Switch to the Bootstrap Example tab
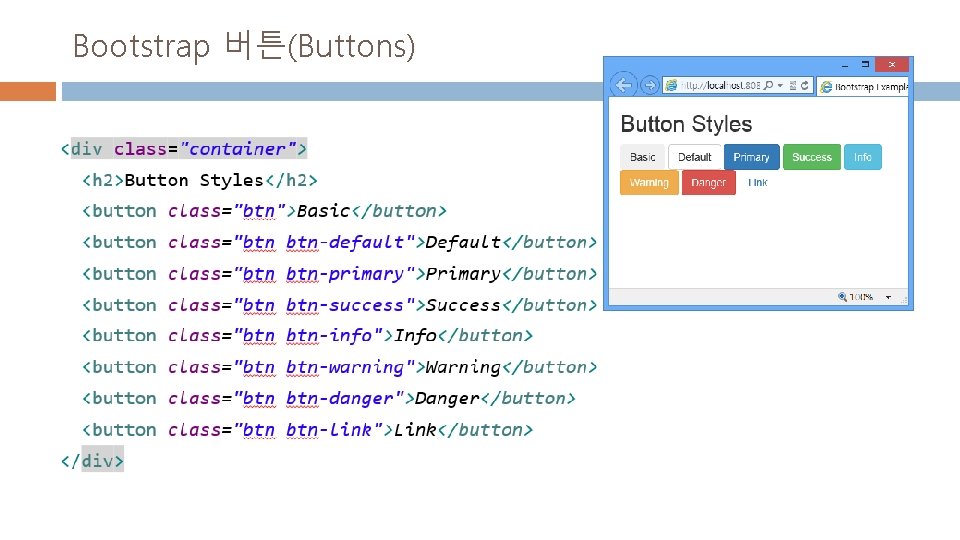Viewport: 960px width, 540px height. pyautogui.click(x=863, y=86)
